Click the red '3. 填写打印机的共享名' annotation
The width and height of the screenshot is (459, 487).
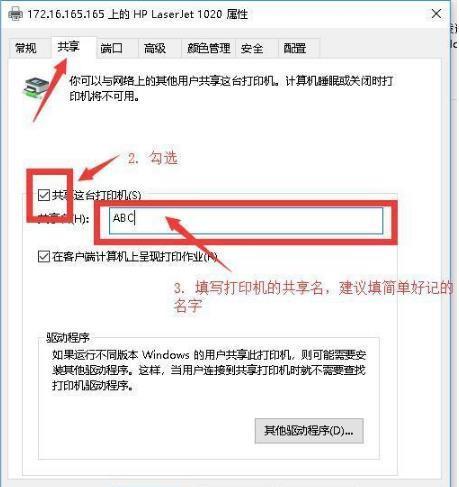(x=313, y=296)
